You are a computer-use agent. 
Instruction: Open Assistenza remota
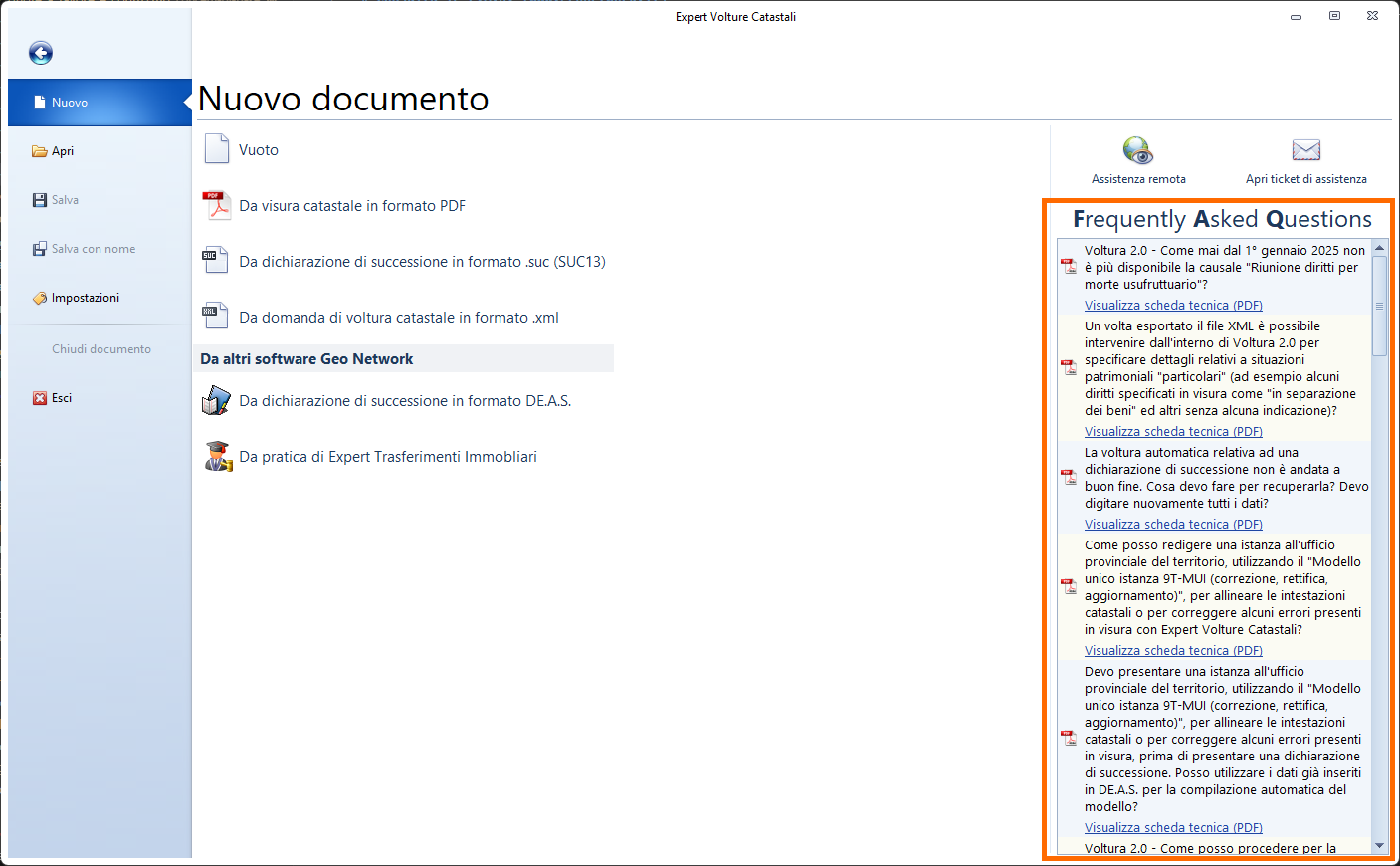[1138, 161]
